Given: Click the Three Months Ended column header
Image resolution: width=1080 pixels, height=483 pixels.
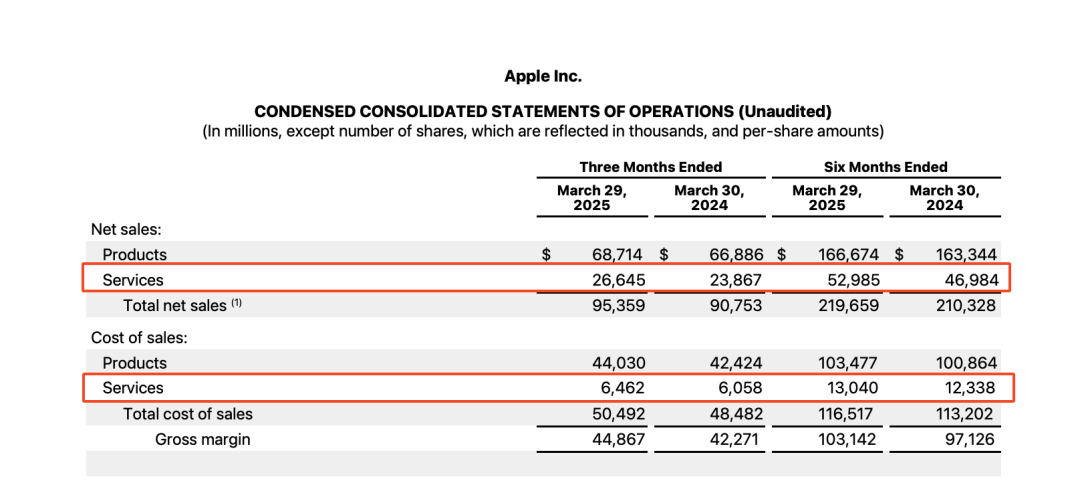Looking at the screenshot, I should 650,167.
